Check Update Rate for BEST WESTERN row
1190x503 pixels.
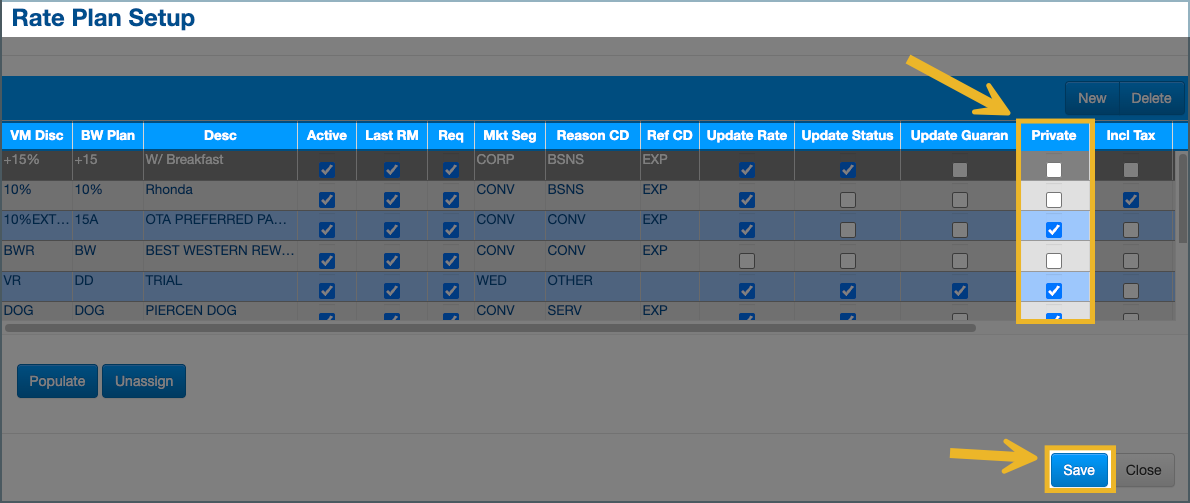coord(746,261)
